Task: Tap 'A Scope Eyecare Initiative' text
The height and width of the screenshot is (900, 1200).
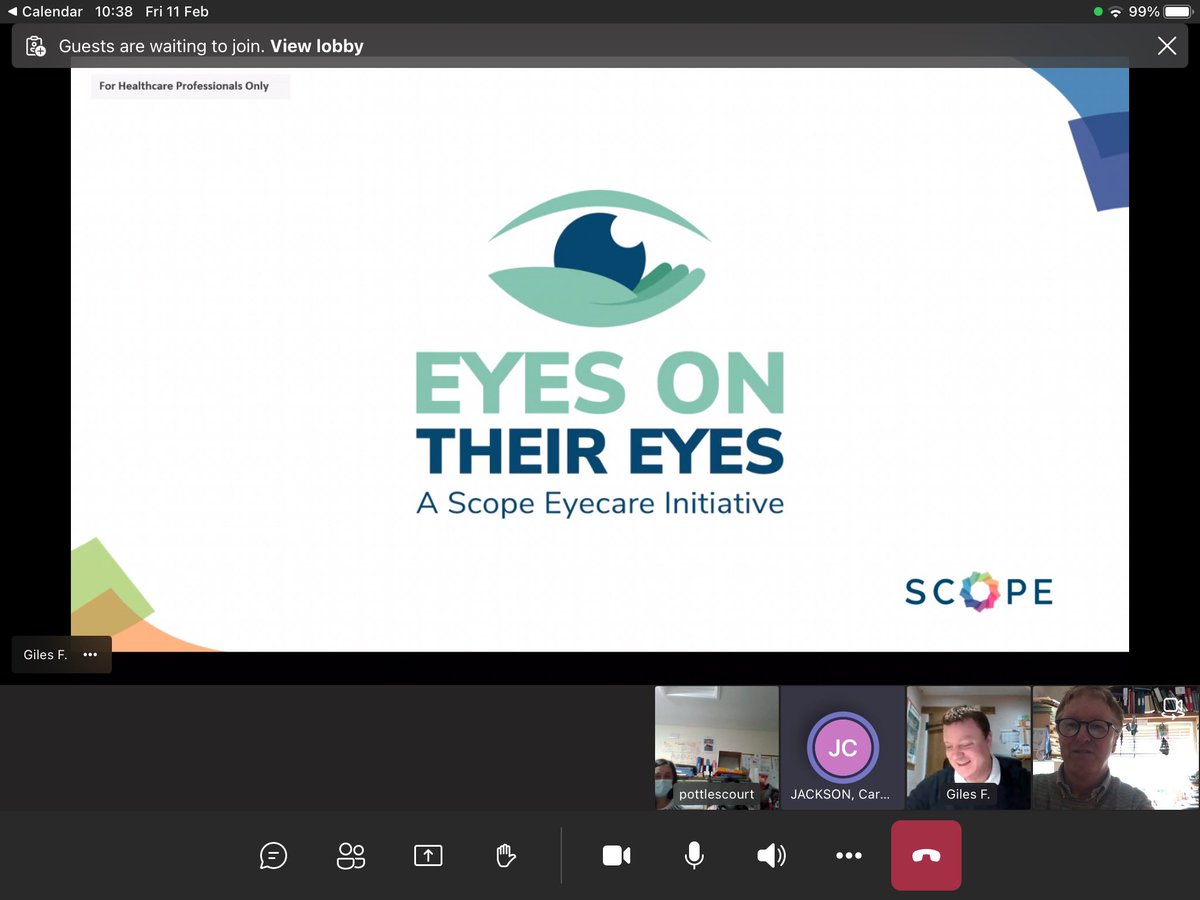Action: tap(600, 502)
